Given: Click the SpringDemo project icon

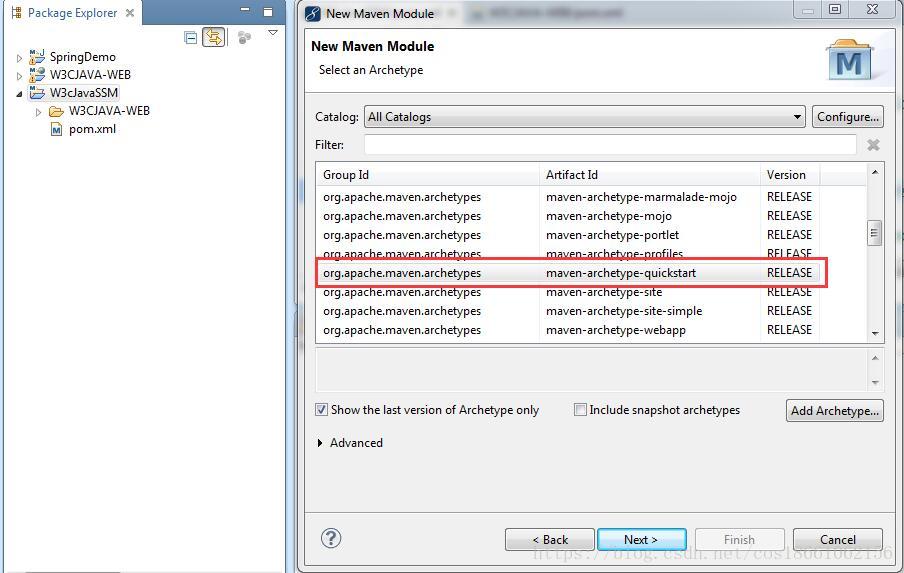Looking at the screenshot, I should tap(37, 56).
